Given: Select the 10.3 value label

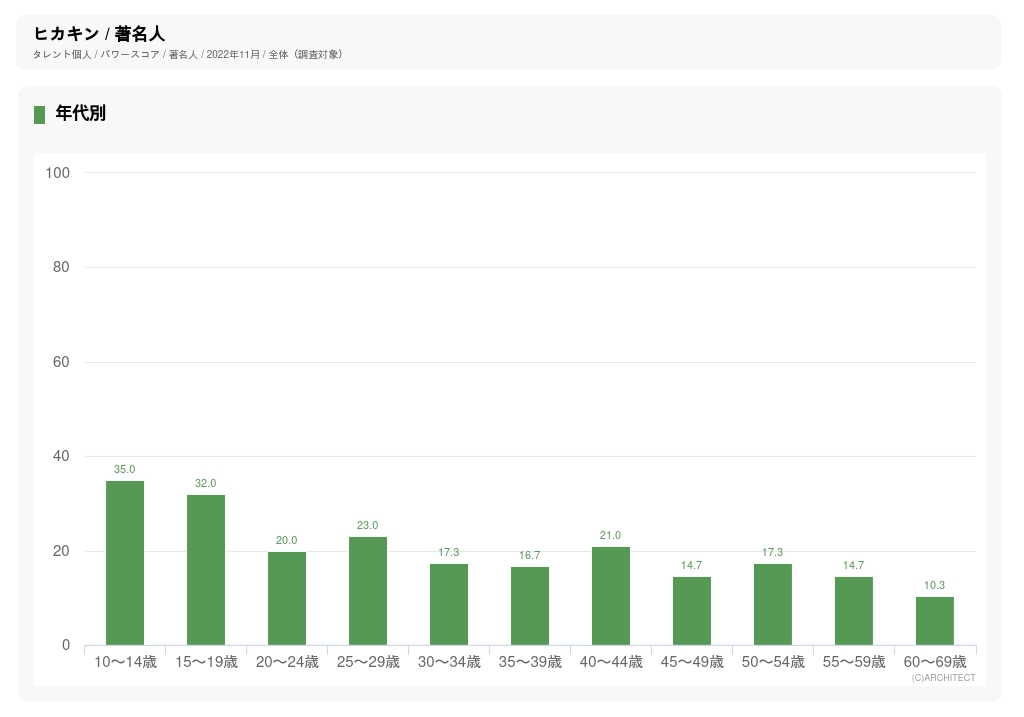Looking at the screenshot, I should (935, 585).
